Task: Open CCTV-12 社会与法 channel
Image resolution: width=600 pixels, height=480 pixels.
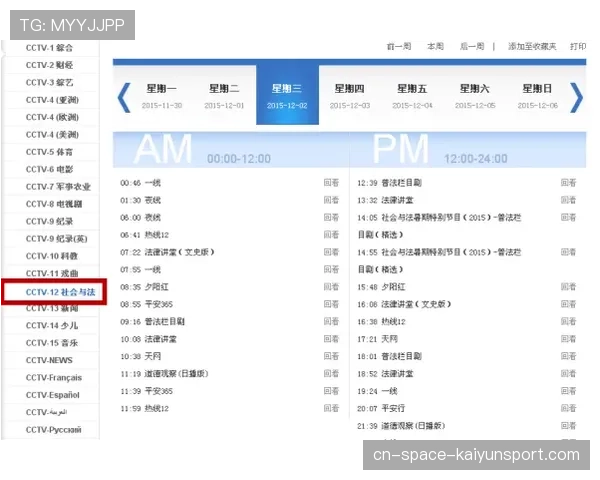Action: (60, 292)
